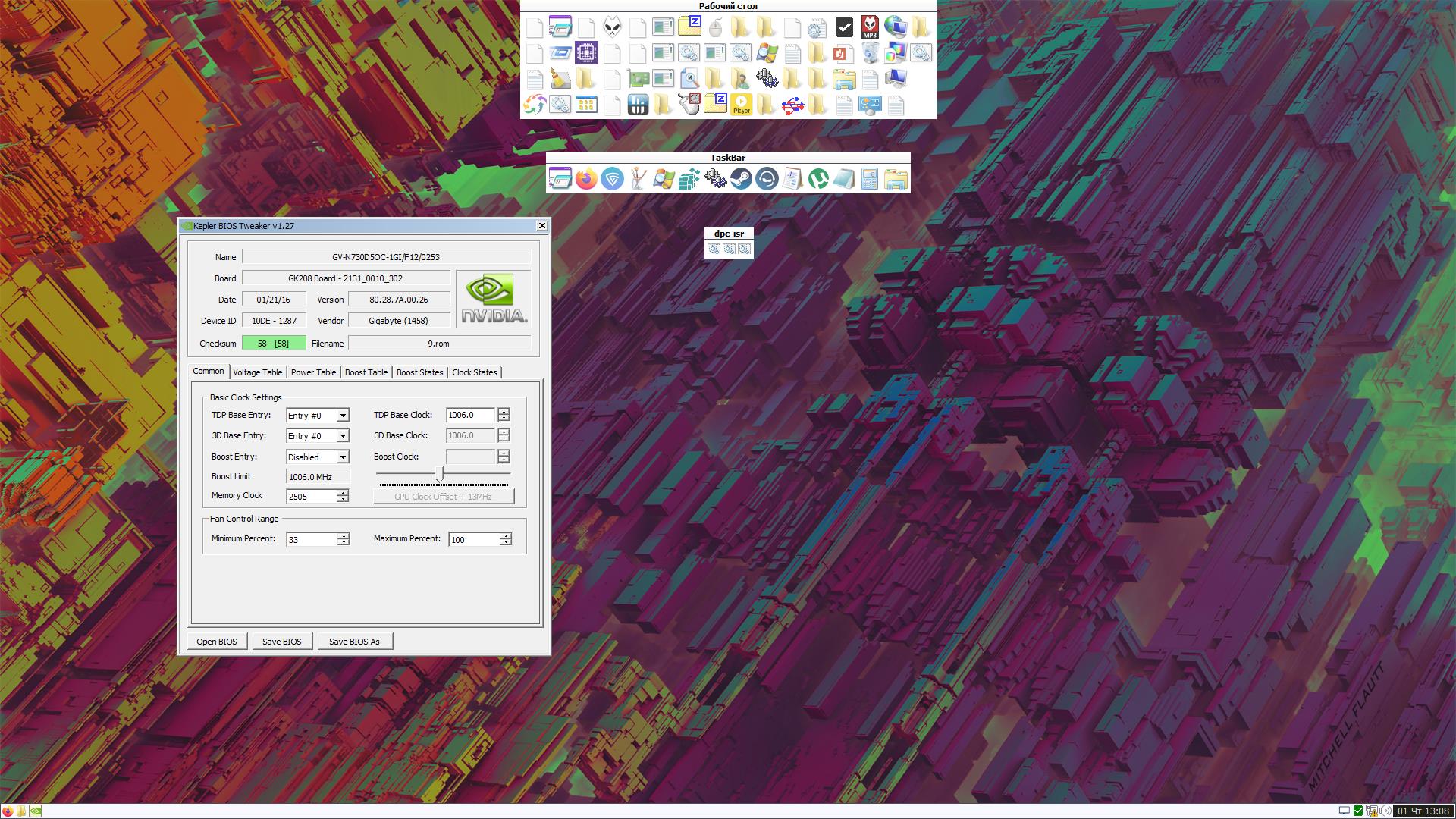
Task: Click the green uTorrent icon
Action: point(817,179)
